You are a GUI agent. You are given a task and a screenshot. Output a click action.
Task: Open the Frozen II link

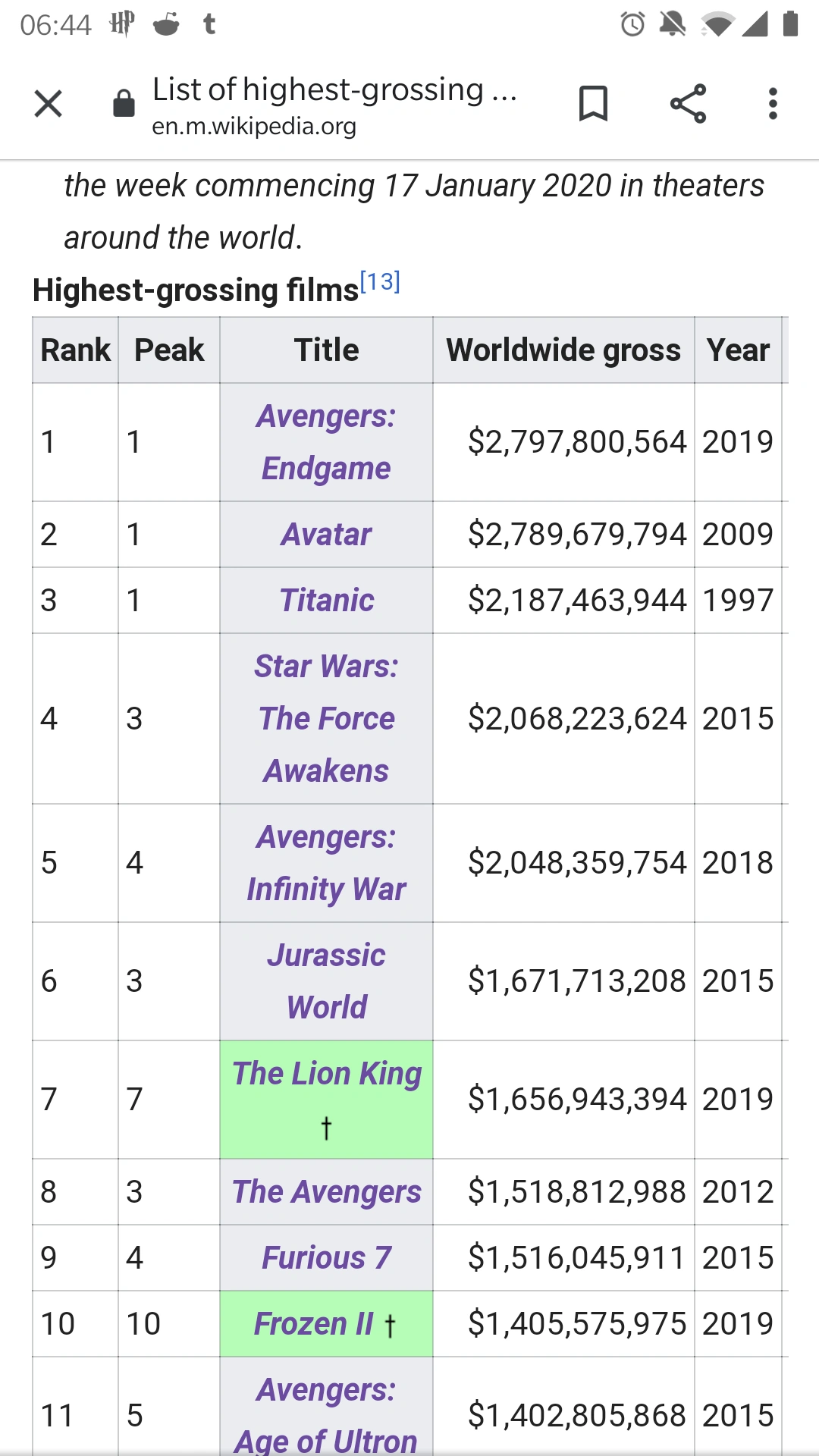point(313,1324)
